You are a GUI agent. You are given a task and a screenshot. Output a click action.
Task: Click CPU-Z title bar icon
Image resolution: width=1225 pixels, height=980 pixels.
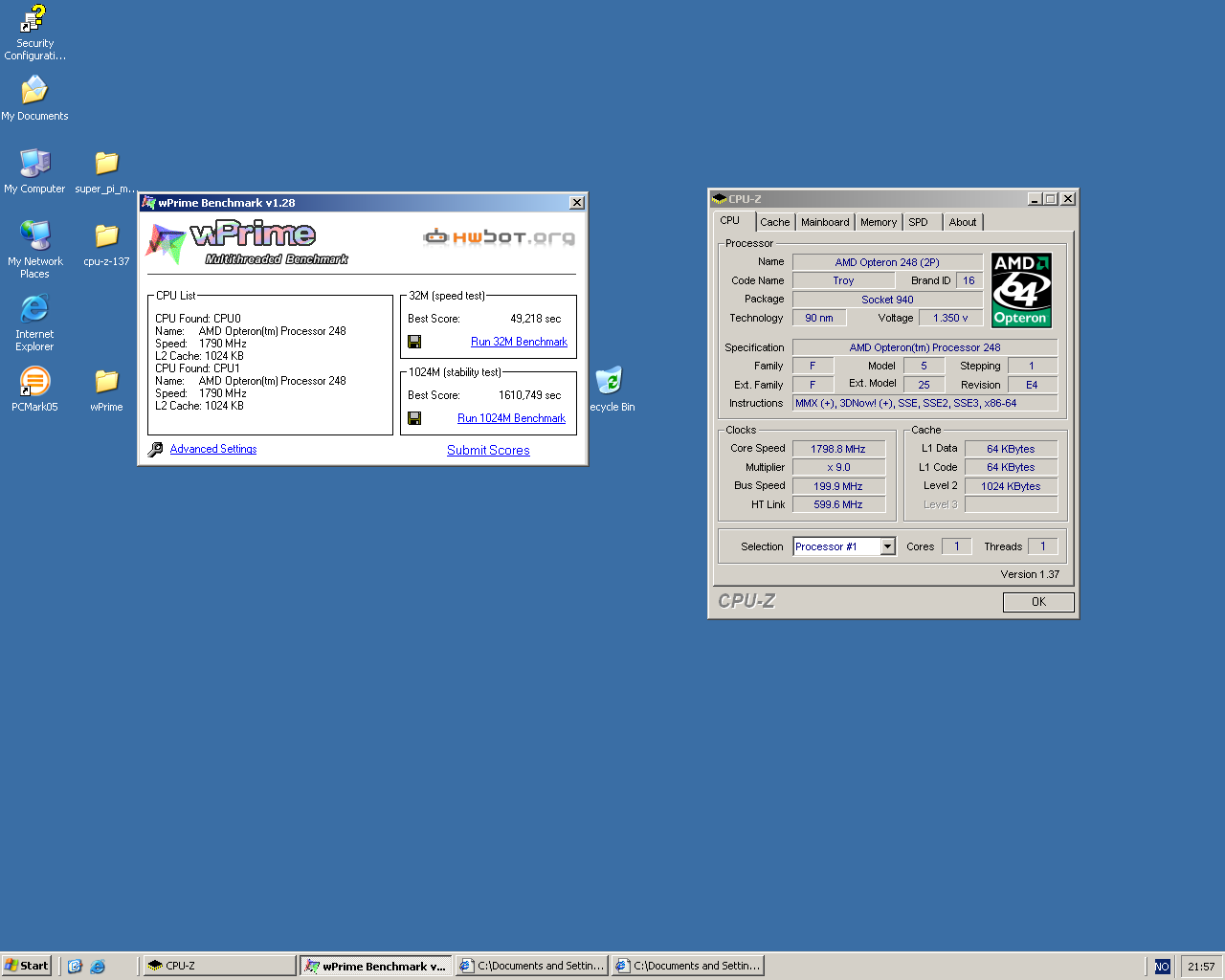[719, 199]
